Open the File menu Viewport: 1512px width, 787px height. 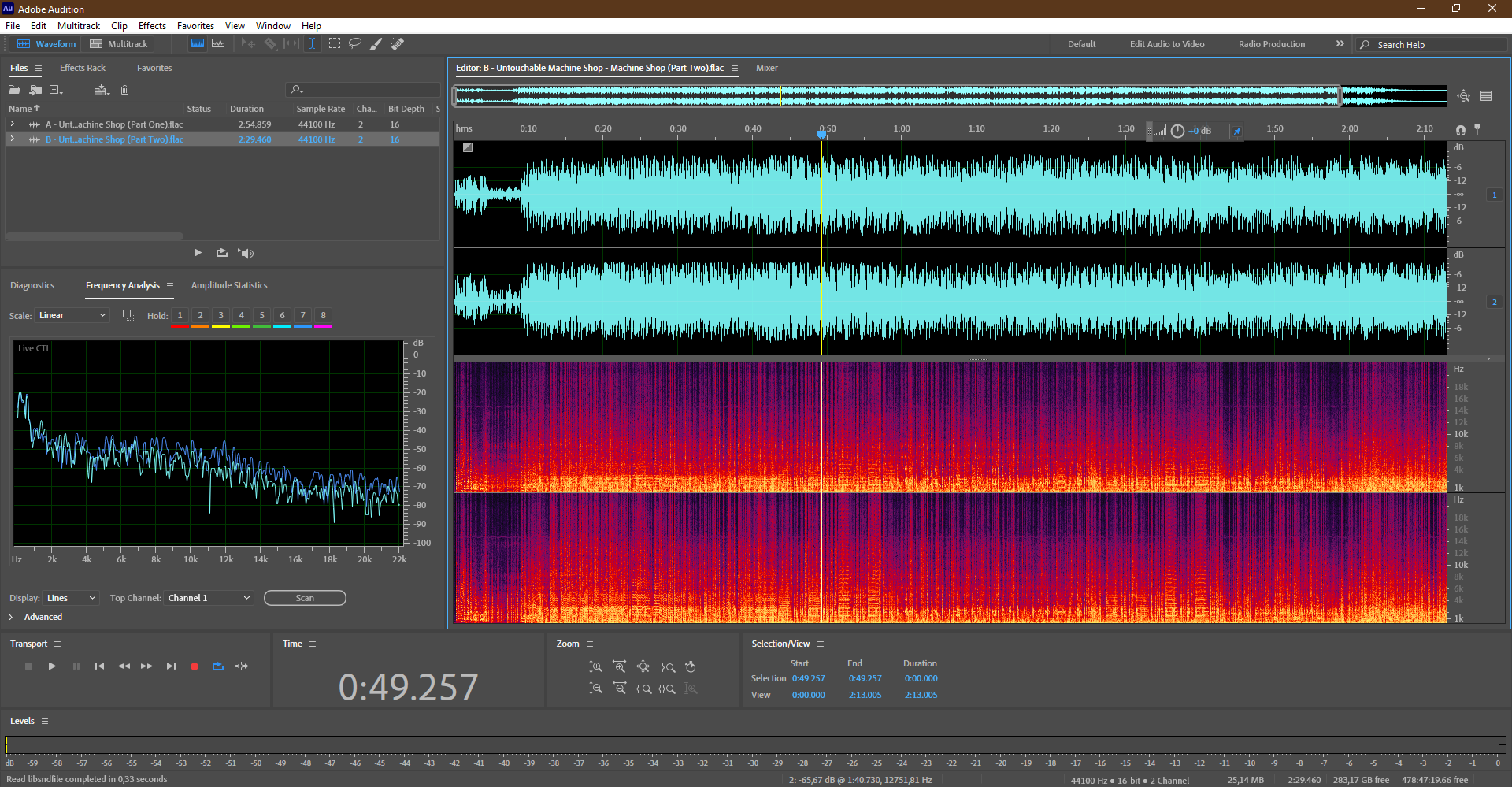[13, 26]
